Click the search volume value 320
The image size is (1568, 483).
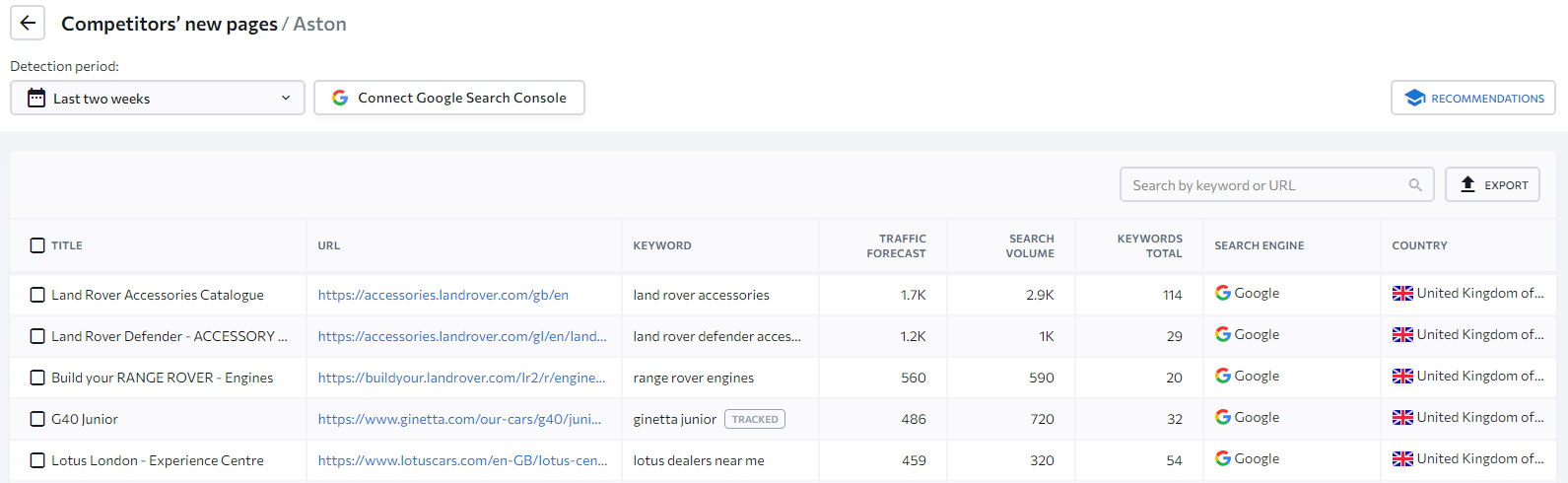(x=1043, y=460)
